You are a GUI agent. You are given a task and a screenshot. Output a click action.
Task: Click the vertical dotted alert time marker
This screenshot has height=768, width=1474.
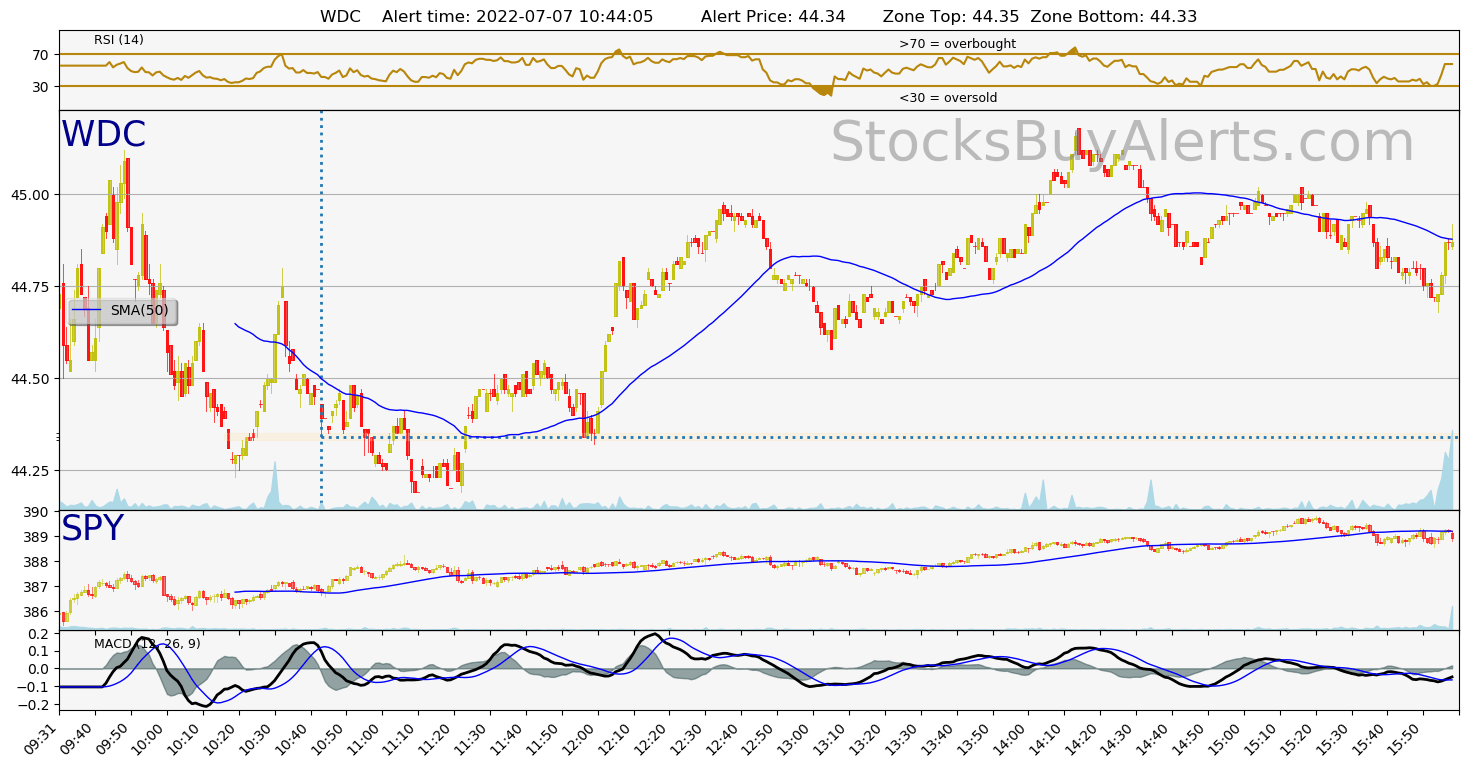[321, 310]
